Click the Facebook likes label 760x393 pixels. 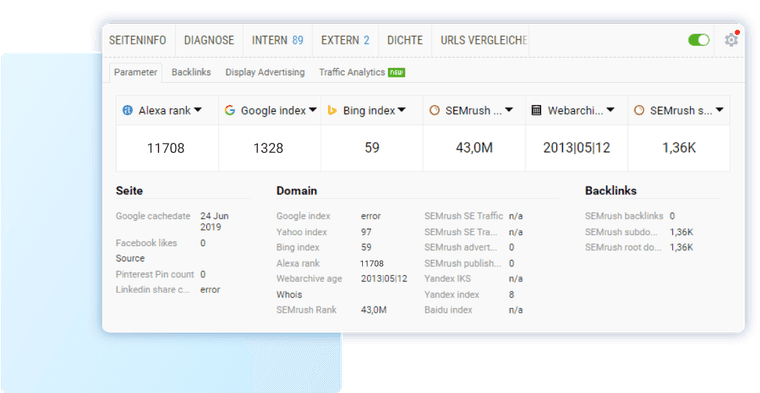click(146, 243)
